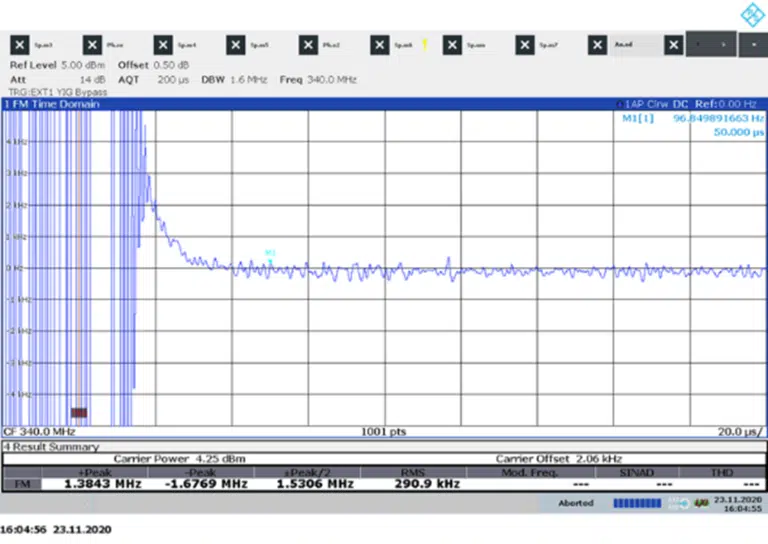
Task: Select the M1 marker on the trace
Action: [270, 254]
